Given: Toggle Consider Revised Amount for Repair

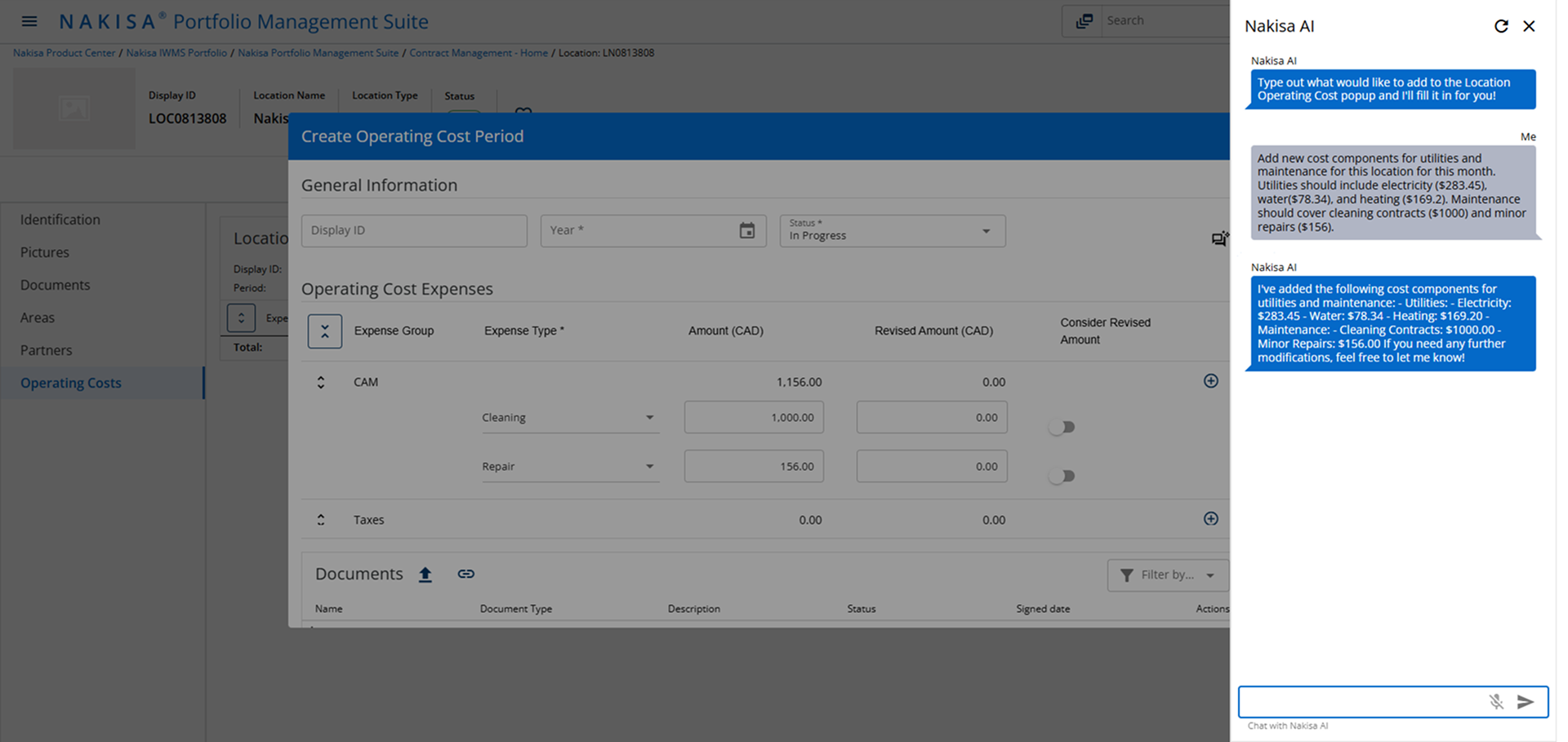Looking at the screenshot, I should point(1062,475).
